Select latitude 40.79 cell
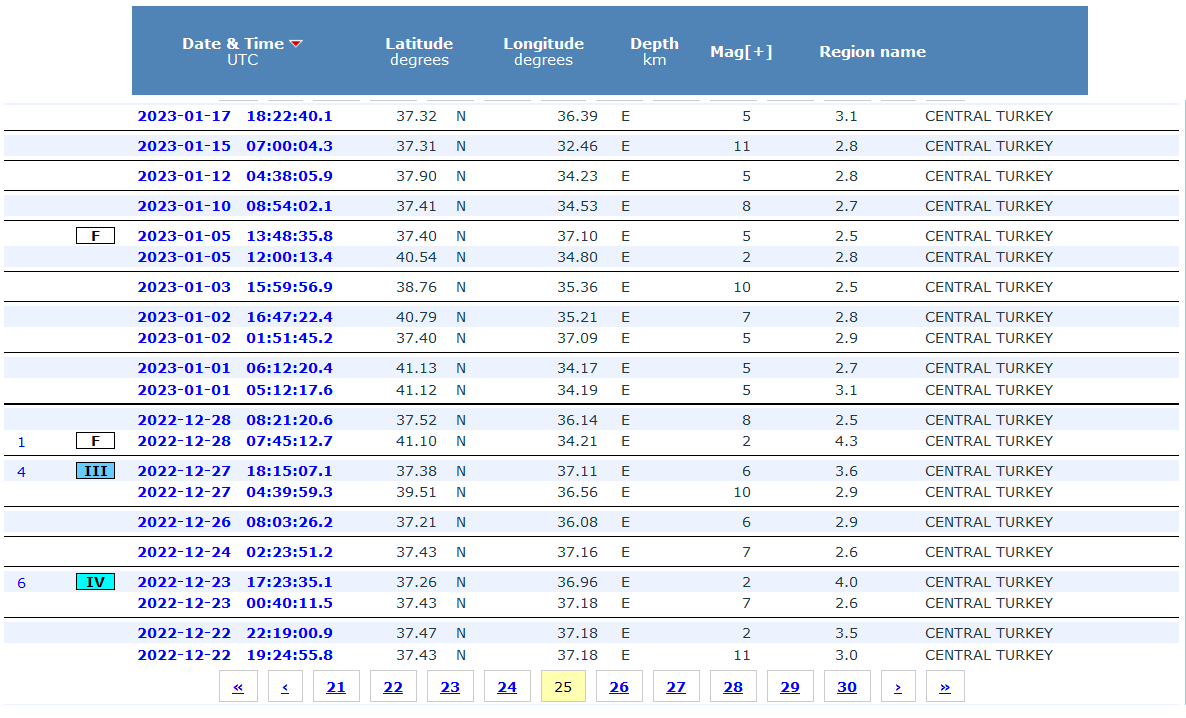This screenshot has width=1186, height=718. click(x=417, y=317)
